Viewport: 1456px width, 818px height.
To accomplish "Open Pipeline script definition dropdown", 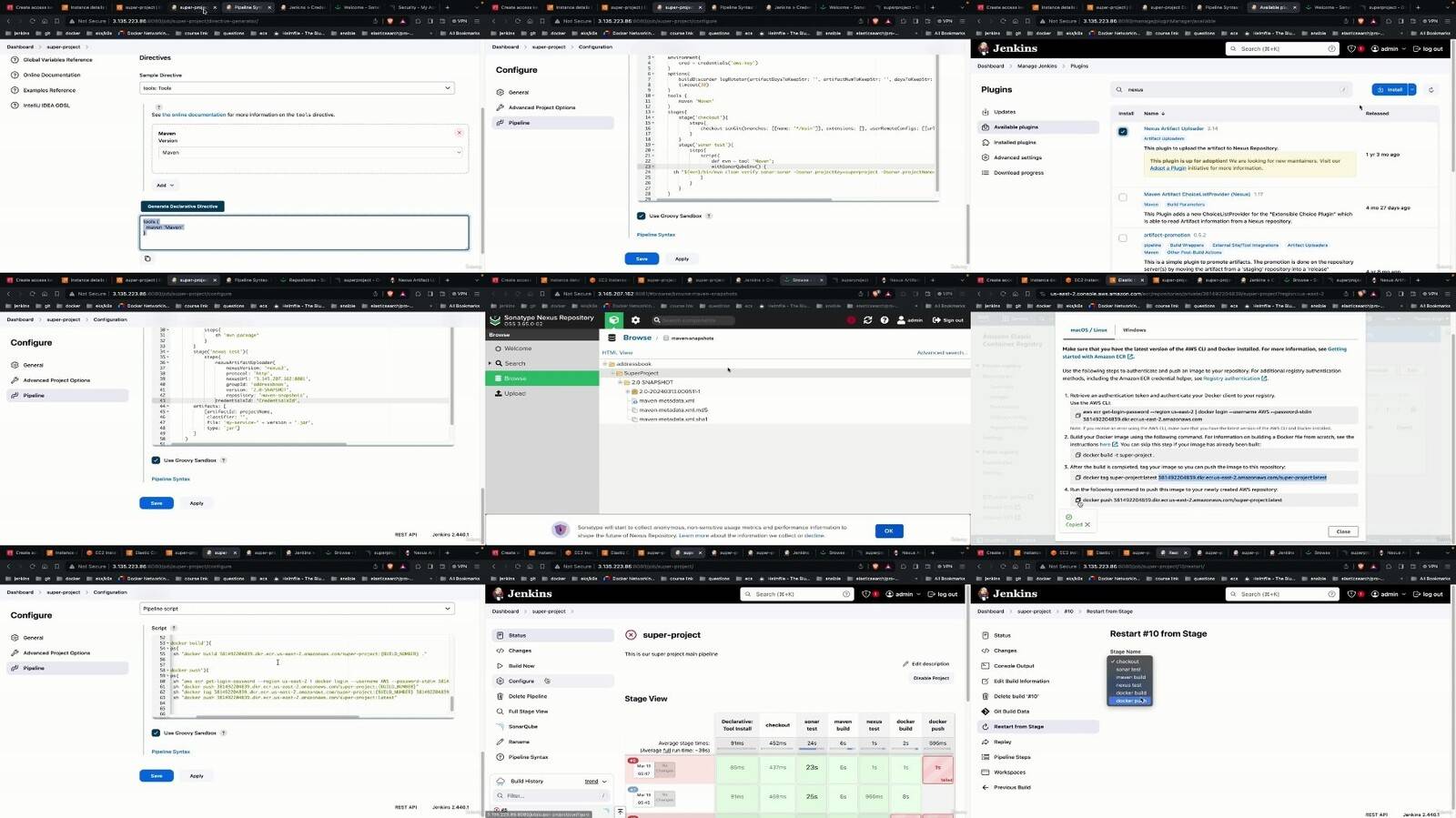I will (297, 609).
